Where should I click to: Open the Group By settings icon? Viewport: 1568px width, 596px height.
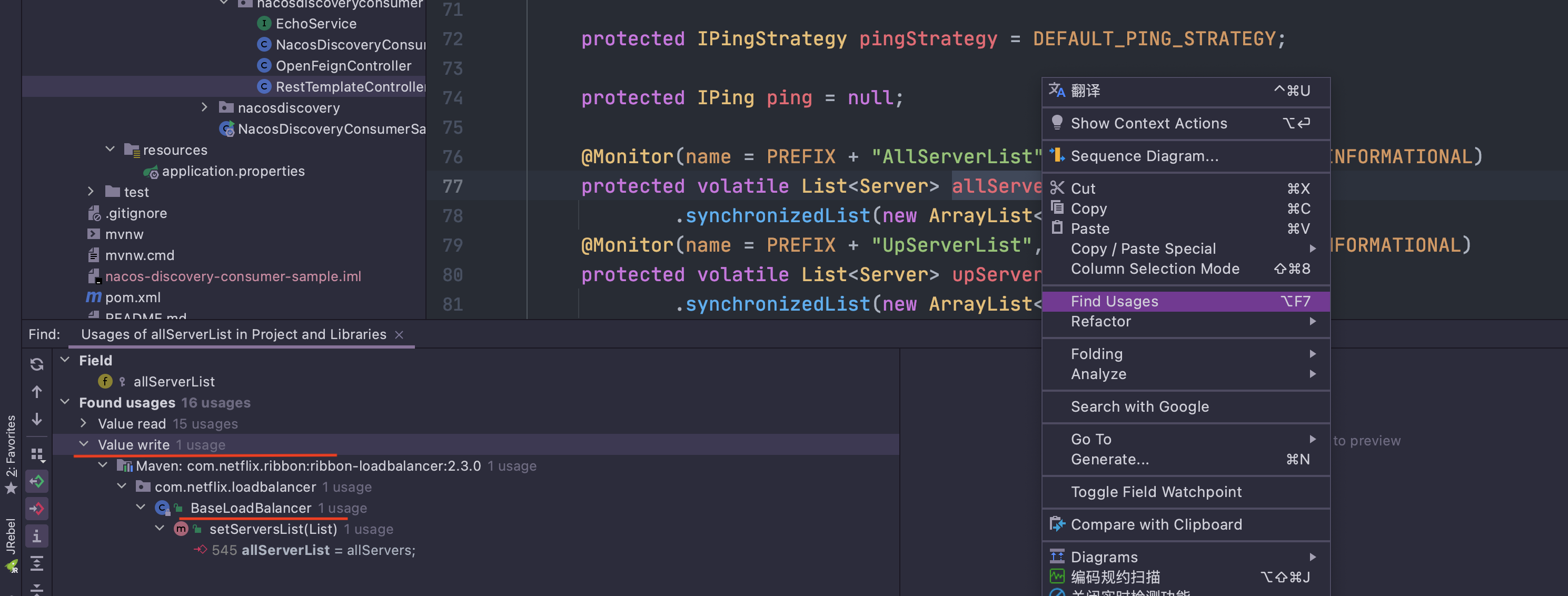click(36, 454)
